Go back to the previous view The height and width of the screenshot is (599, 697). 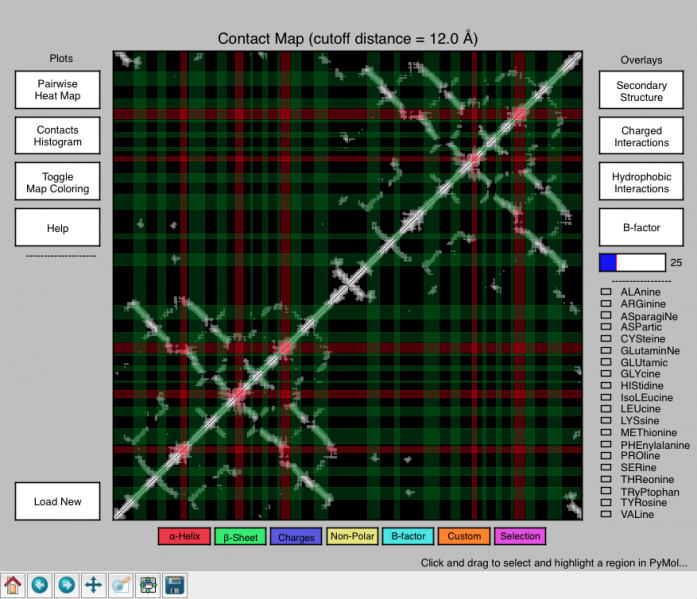pos(40,584)
